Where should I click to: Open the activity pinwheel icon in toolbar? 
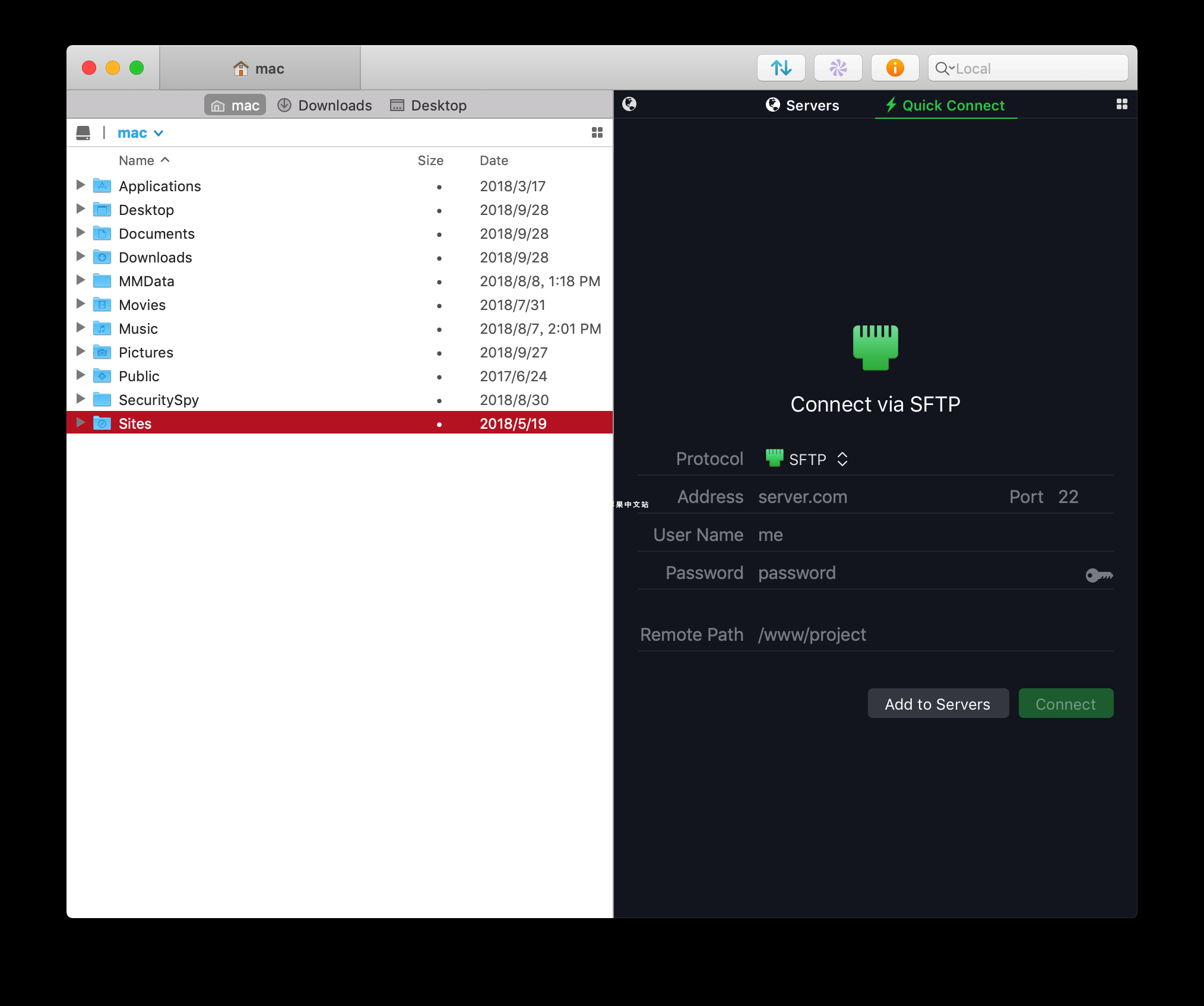(x=838, y=68)
